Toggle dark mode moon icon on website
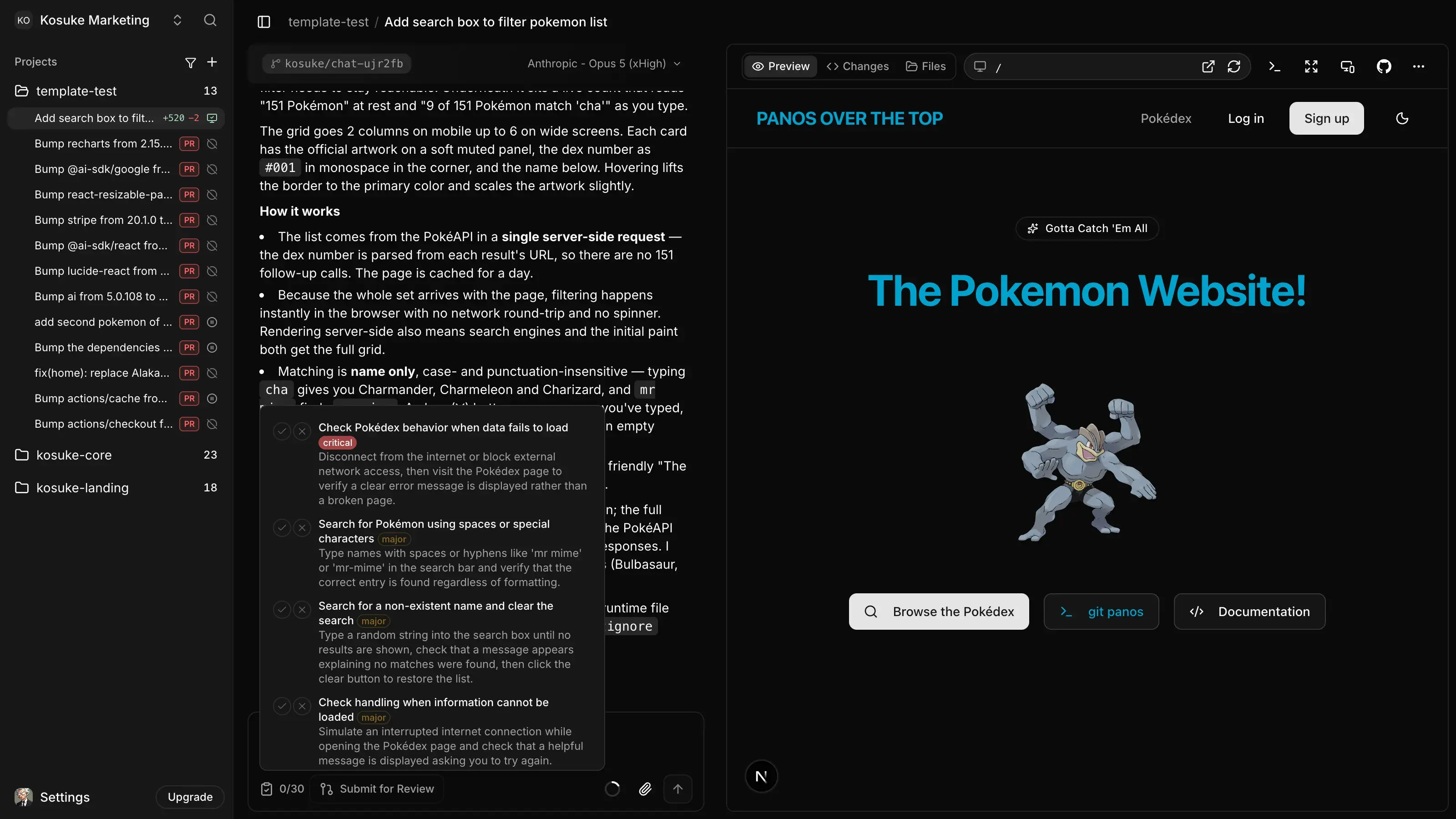 pos(1402,119)
